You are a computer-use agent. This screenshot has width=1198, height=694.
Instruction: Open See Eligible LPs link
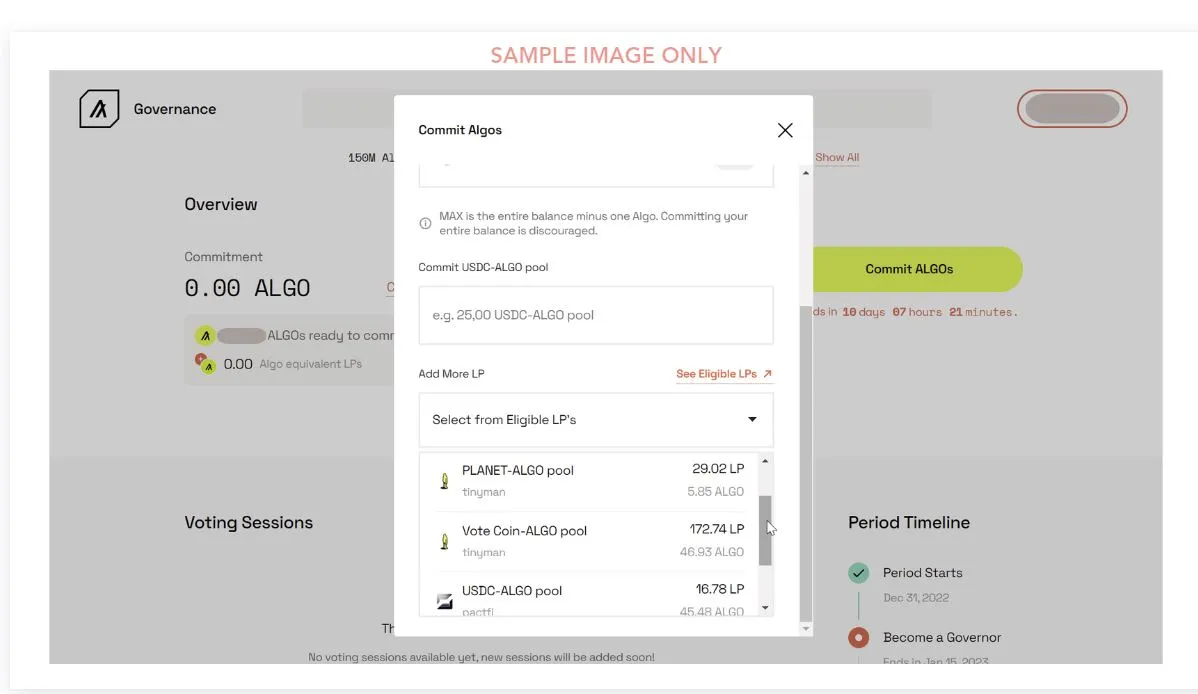[724, 374]
